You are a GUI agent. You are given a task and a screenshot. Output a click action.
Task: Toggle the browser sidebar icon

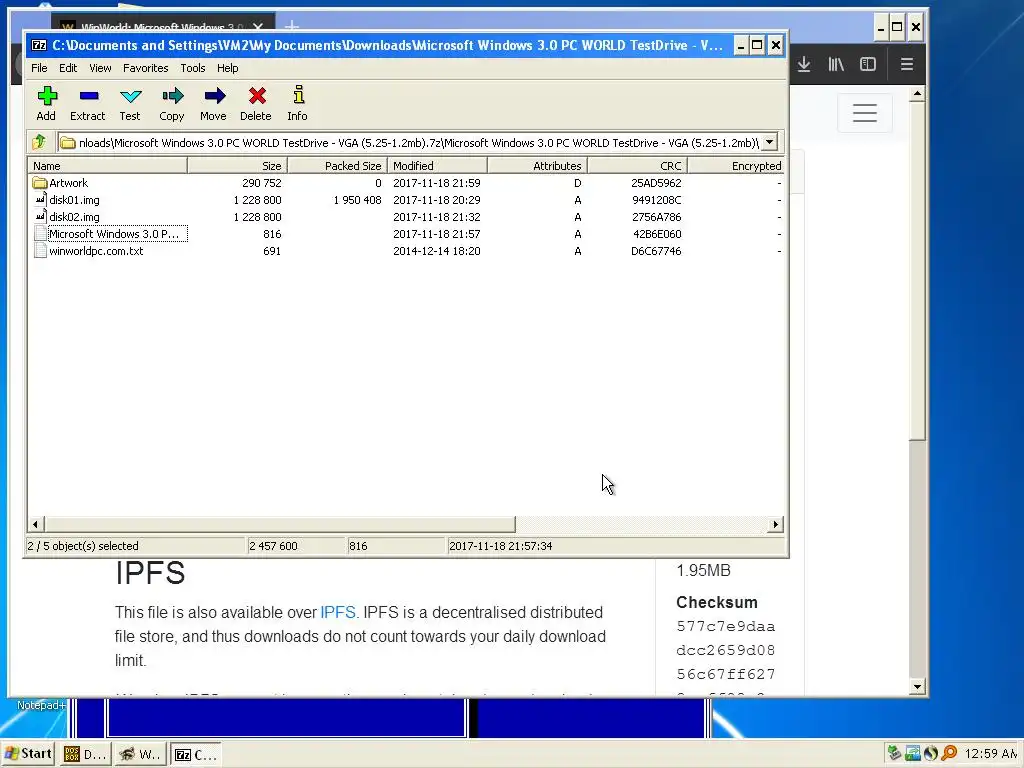click(868, 64)
